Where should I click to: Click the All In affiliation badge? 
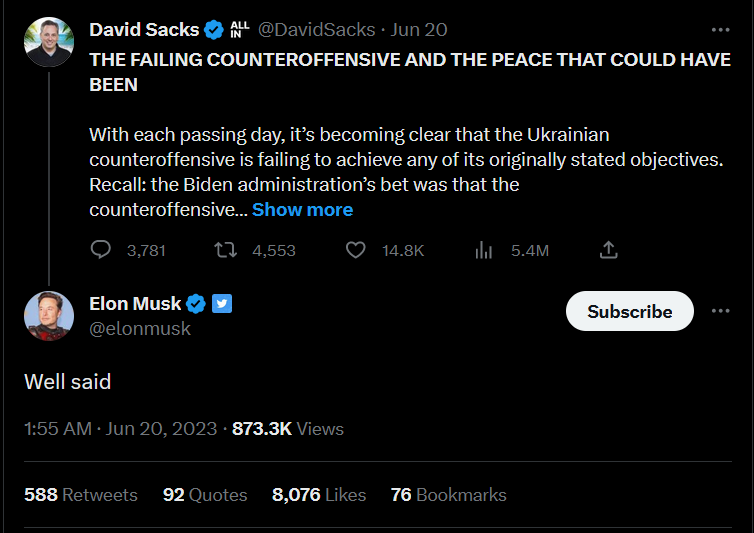pos(240,30)
